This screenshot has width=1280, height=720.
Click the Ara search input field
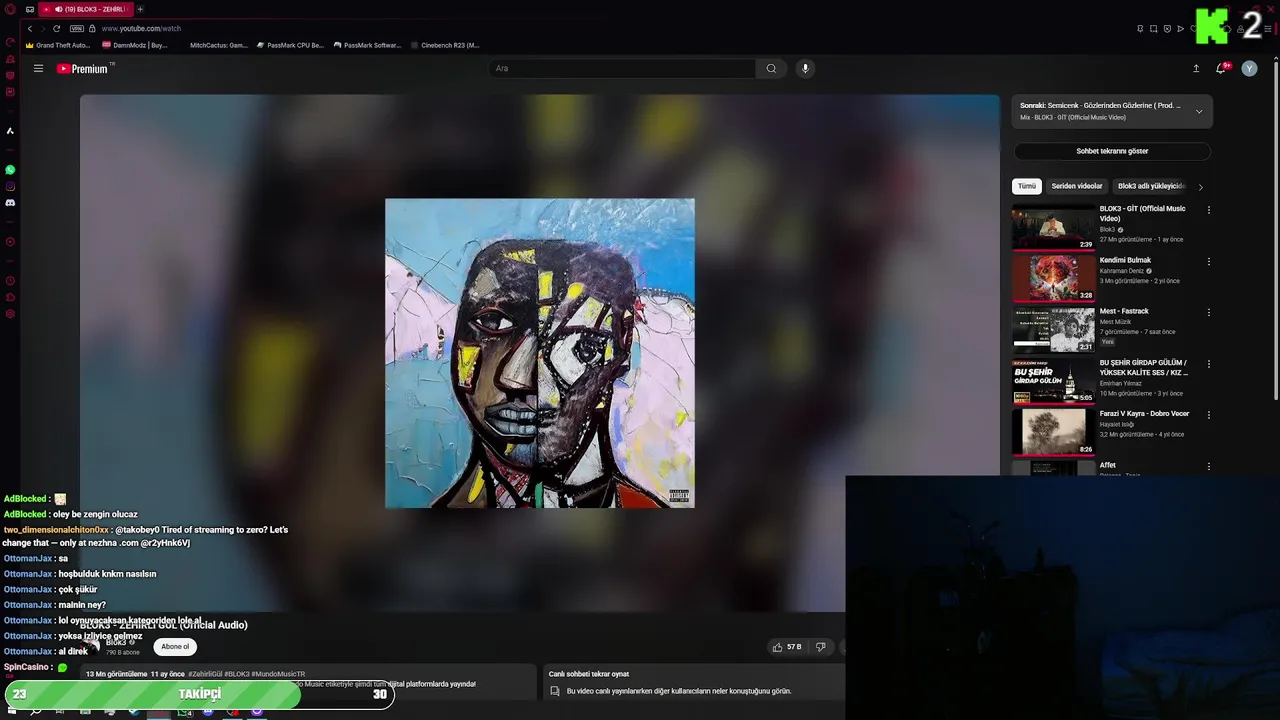coord(622,69)
